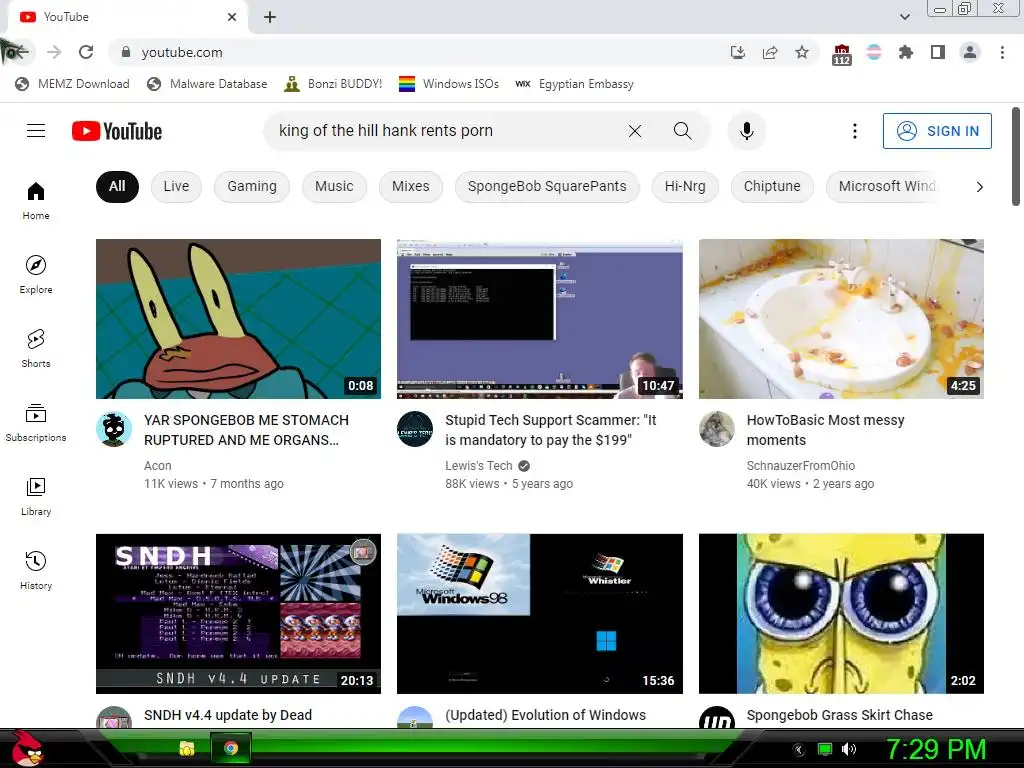This screenshot has height=768, width=1024.
Task: Open the Acon channel avatar
Action: pyautogui.click(x=114, y=429)
